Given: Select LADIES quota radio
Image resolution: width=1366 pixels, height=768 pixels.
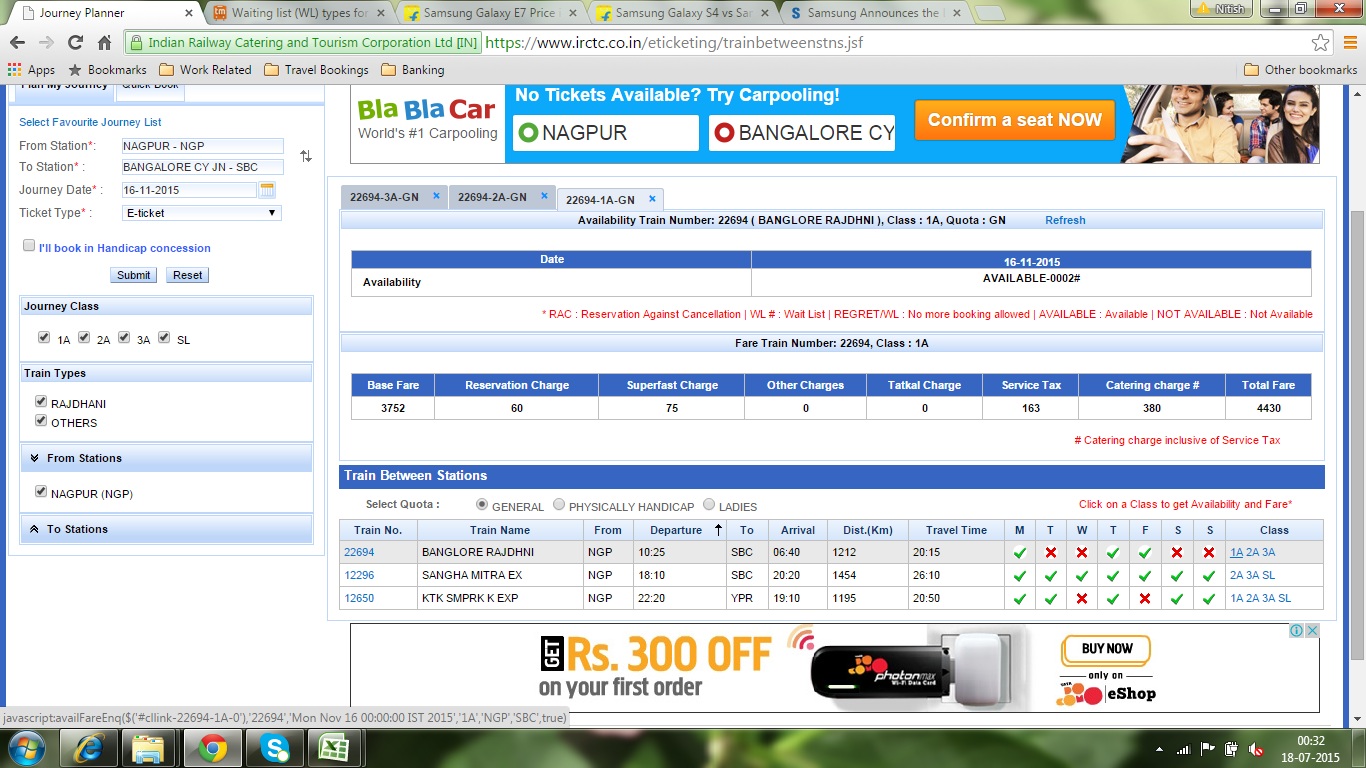Looking at the screenshot, I should click(709, 505).
